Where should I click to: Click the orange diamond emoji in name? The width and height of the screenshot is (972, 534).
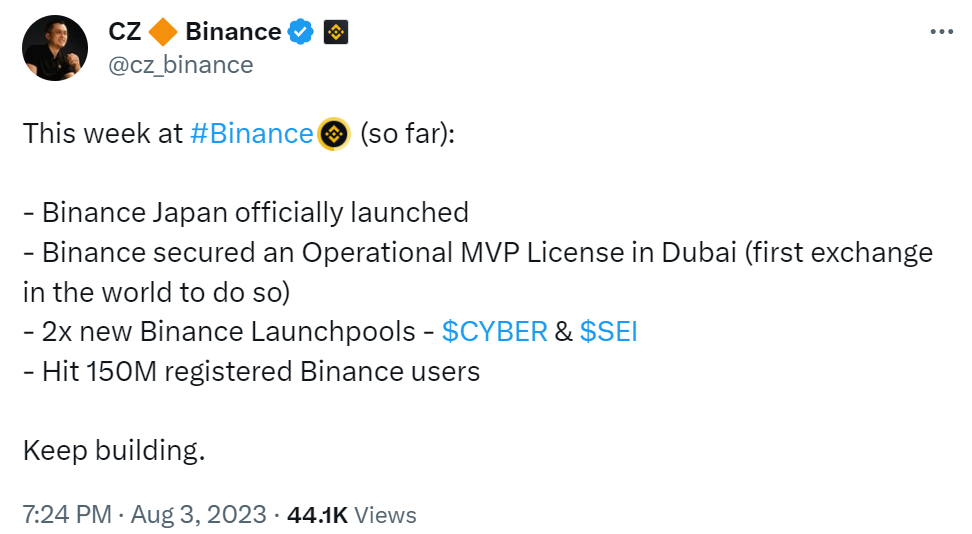162,32
